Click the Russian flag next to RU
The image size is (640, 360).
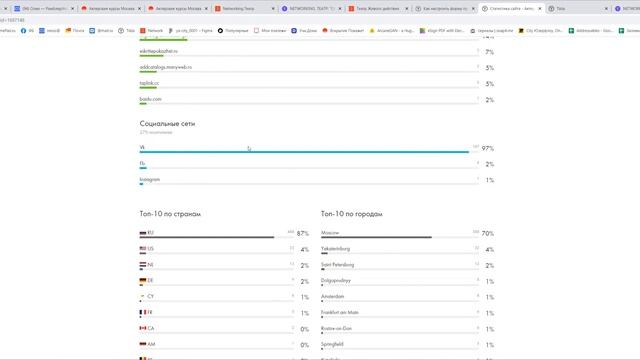(x=142, y=233)
